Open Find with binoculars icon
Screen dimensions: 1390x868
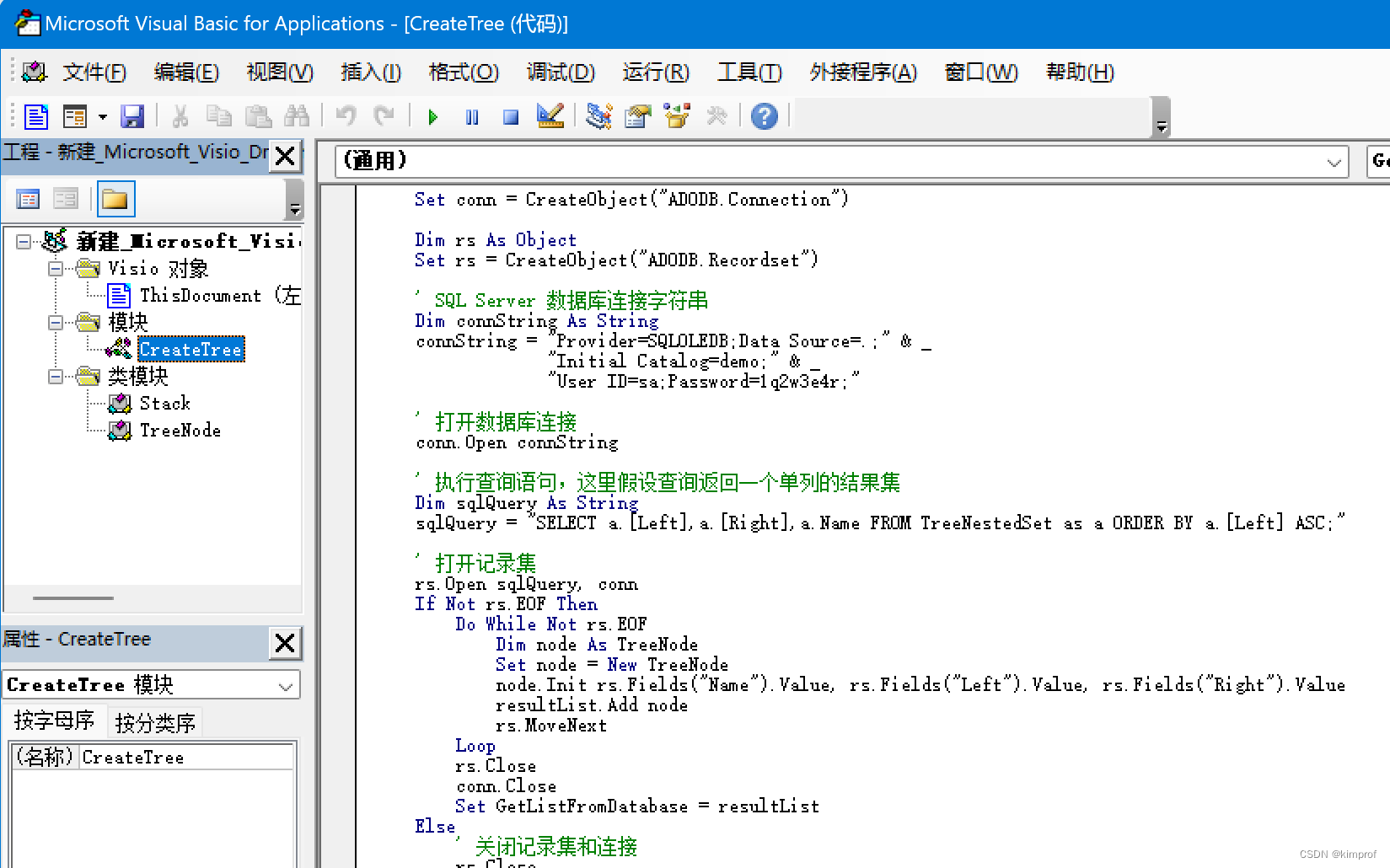(297, 116)
